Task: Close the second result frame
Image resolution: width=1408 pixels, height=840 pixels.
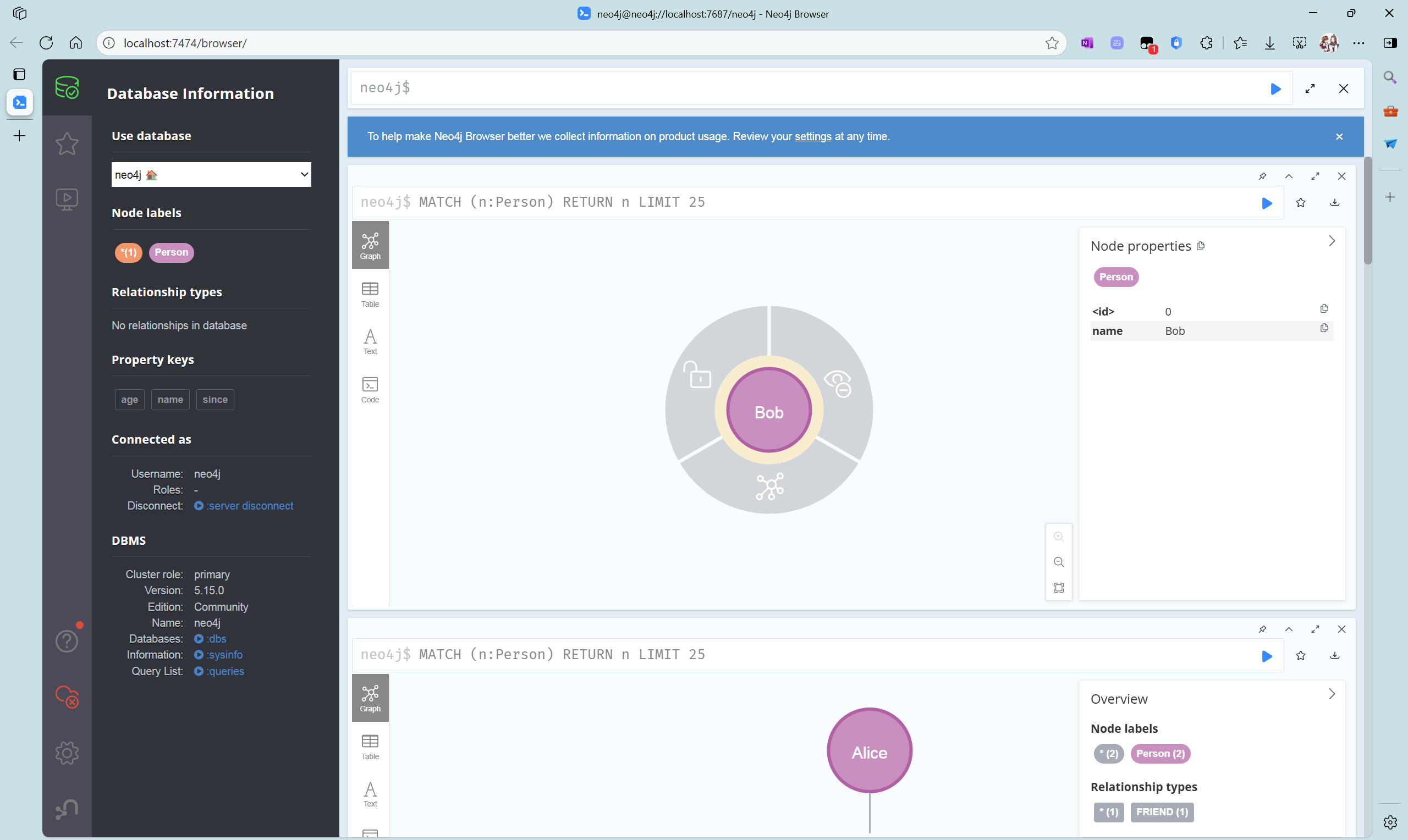Action: coord(1342,629)
